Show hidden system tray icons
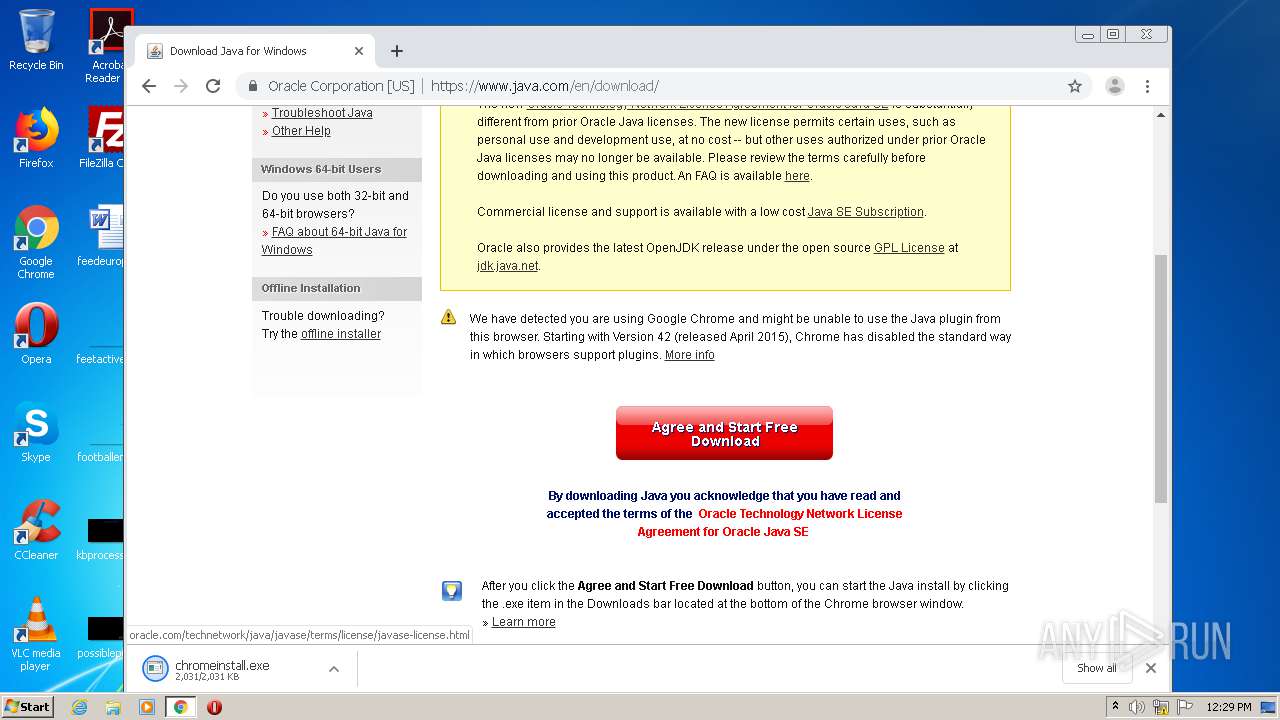1280x720 pixels. coord(1115,707)
